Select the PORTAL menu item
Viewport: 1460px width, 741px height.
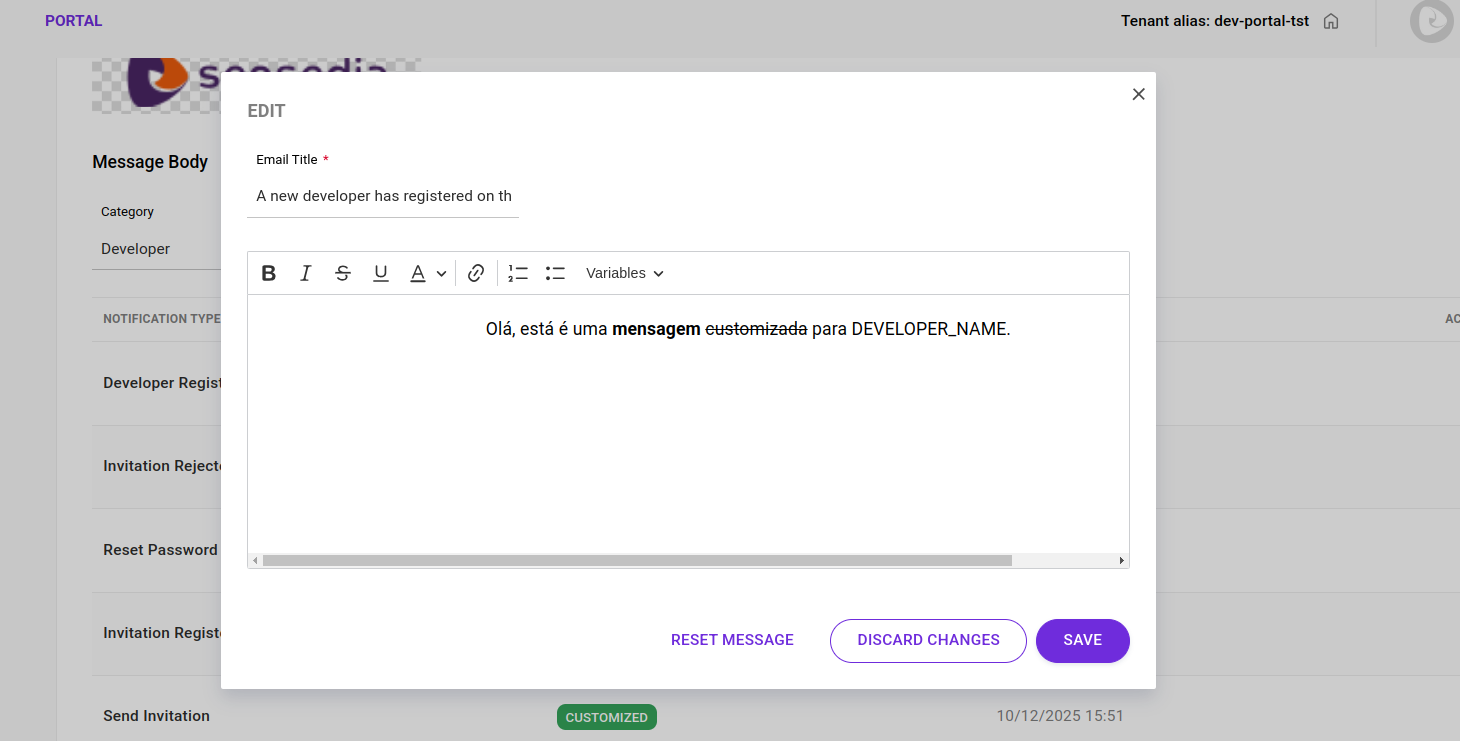73,20
